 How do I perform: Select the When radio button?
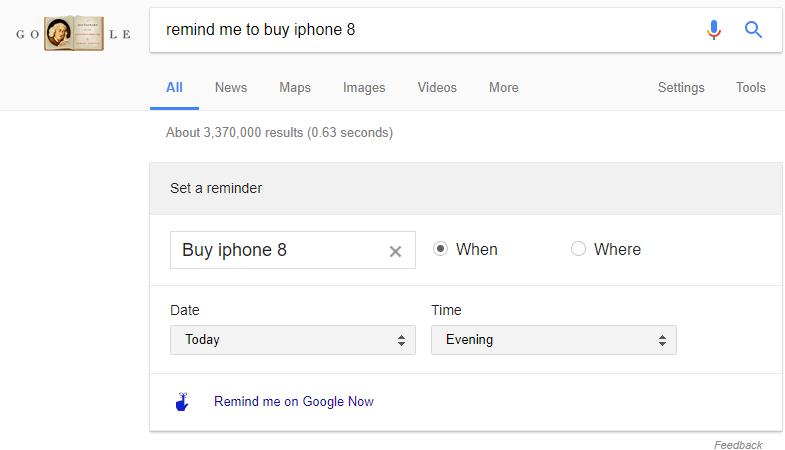pos(440,249)
